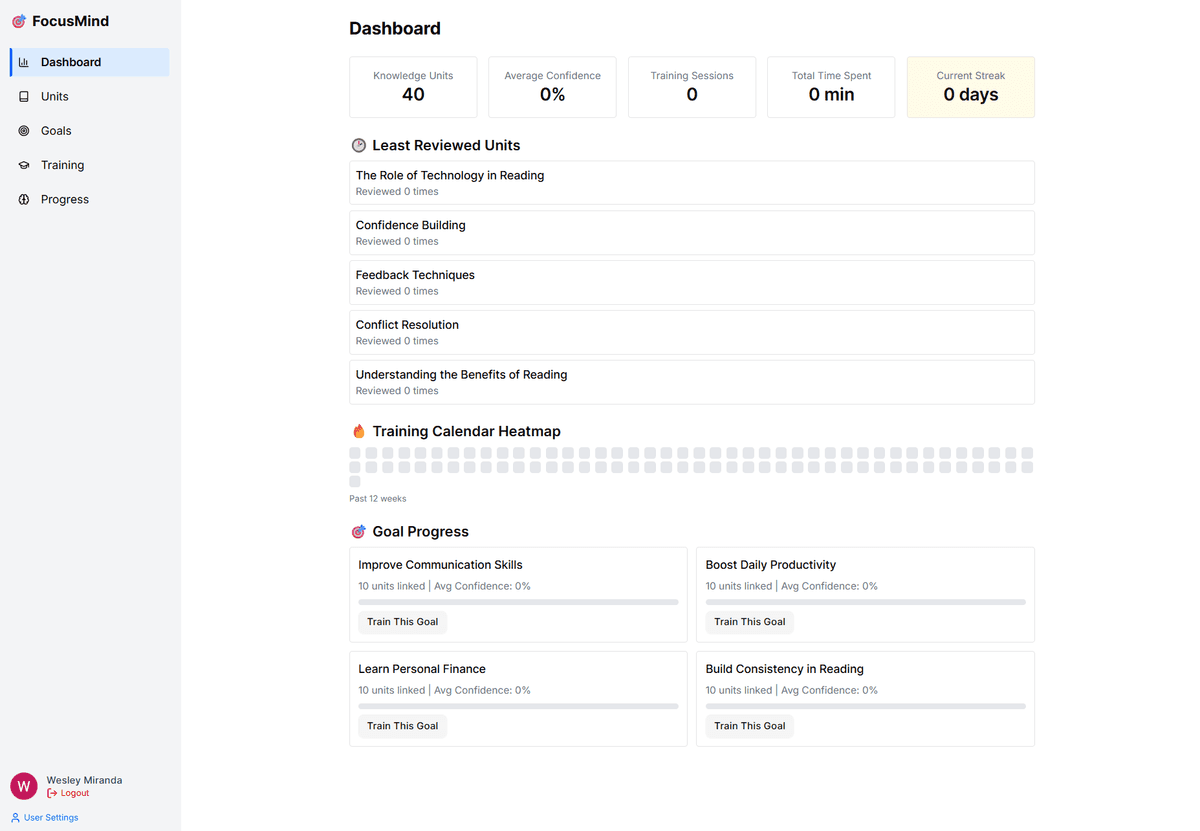Click the Dashboard page heading
Image resolution: width=1200 pixels, height=831 pixels.
[395, 29]
